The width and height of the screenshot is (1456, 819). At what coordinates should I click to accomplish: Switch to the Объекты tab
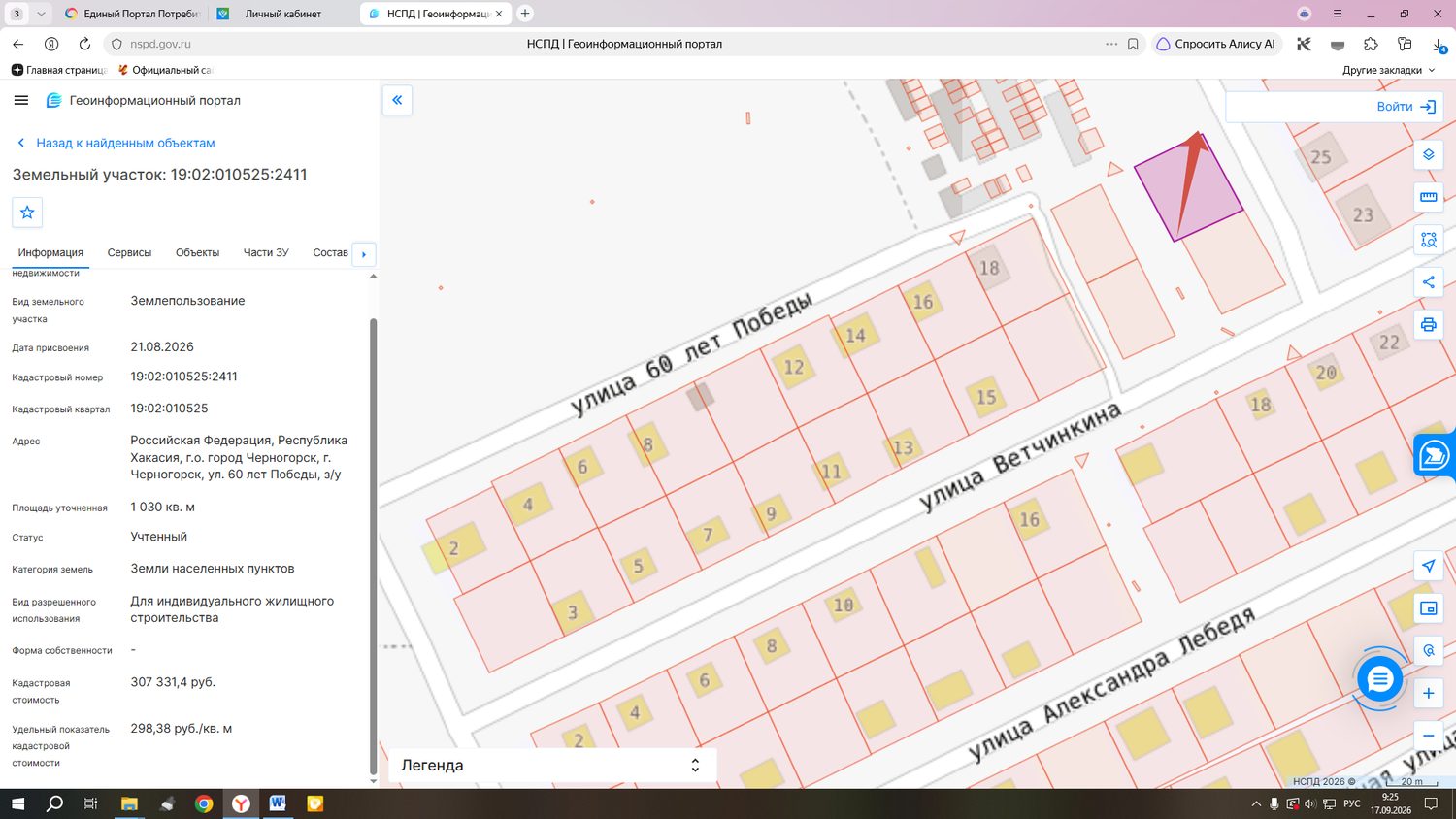(x=197, y=252)
